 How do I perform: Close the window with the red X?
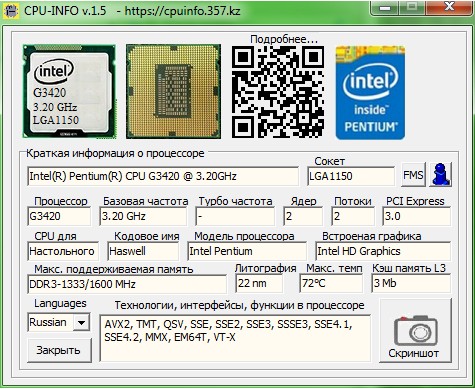tap(450, 7)
